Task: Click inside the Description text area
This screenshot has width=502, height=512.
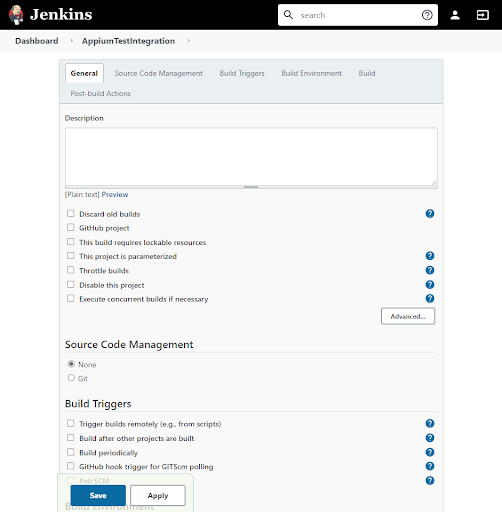Action: coord(251,157)
